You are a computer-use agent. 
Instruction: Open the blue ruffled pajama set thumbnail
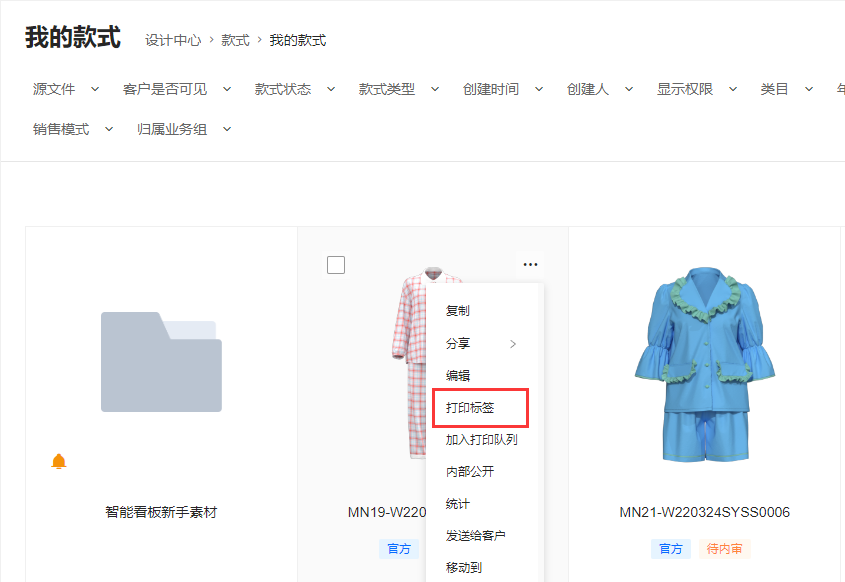click(x=704, y=365)
